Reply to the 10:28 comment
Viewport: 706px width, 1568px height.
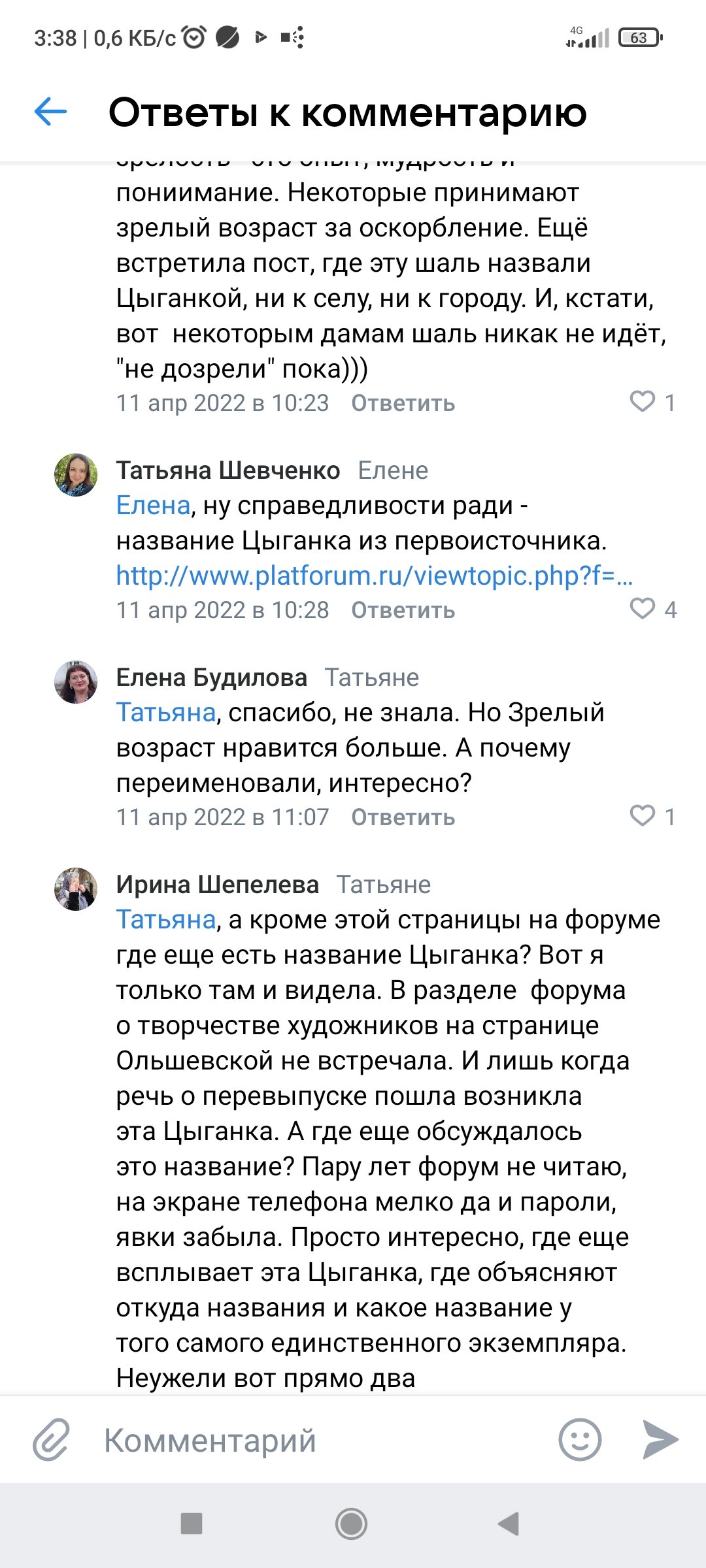tap(403, 610)
